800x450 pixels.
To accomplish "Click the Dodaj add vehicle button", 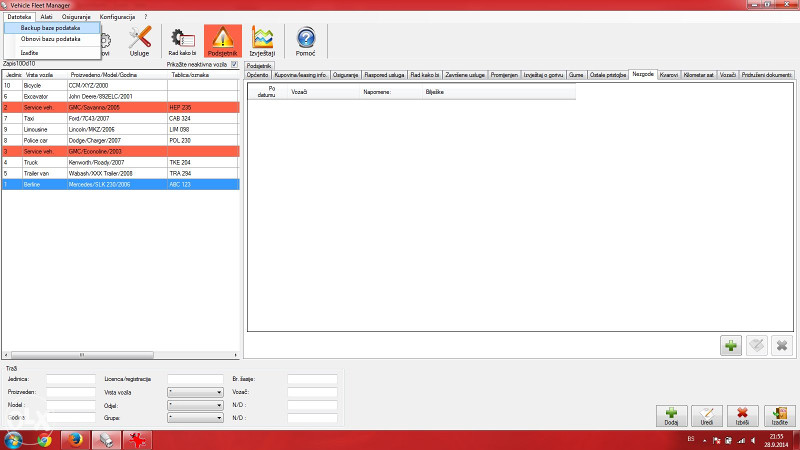I will pos(671,416).
